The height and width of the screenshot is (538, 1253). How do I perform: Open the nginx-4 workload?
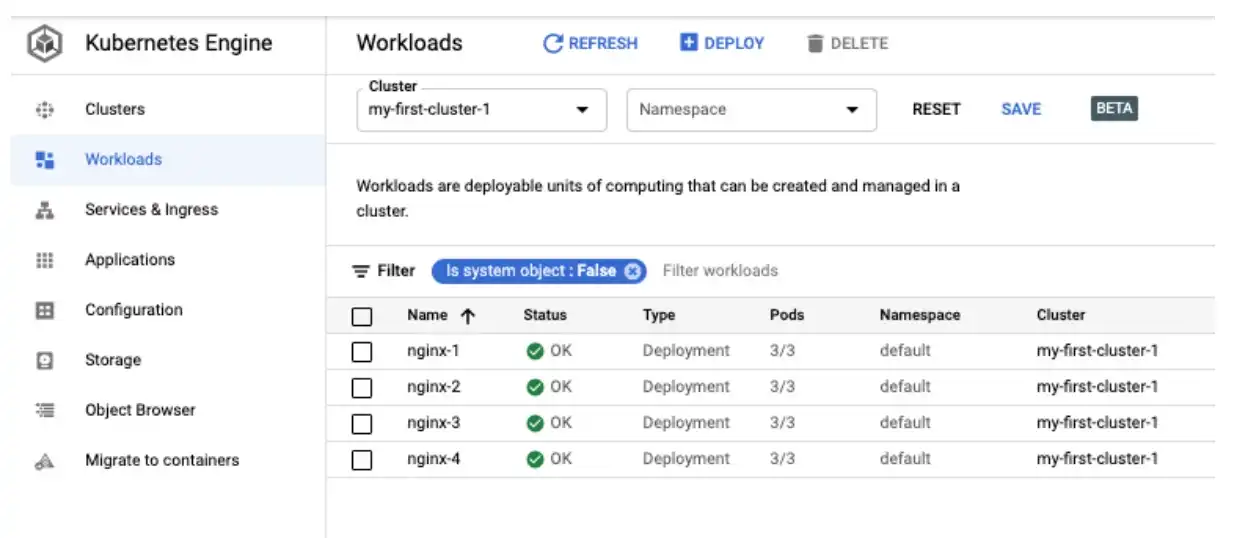434,459
